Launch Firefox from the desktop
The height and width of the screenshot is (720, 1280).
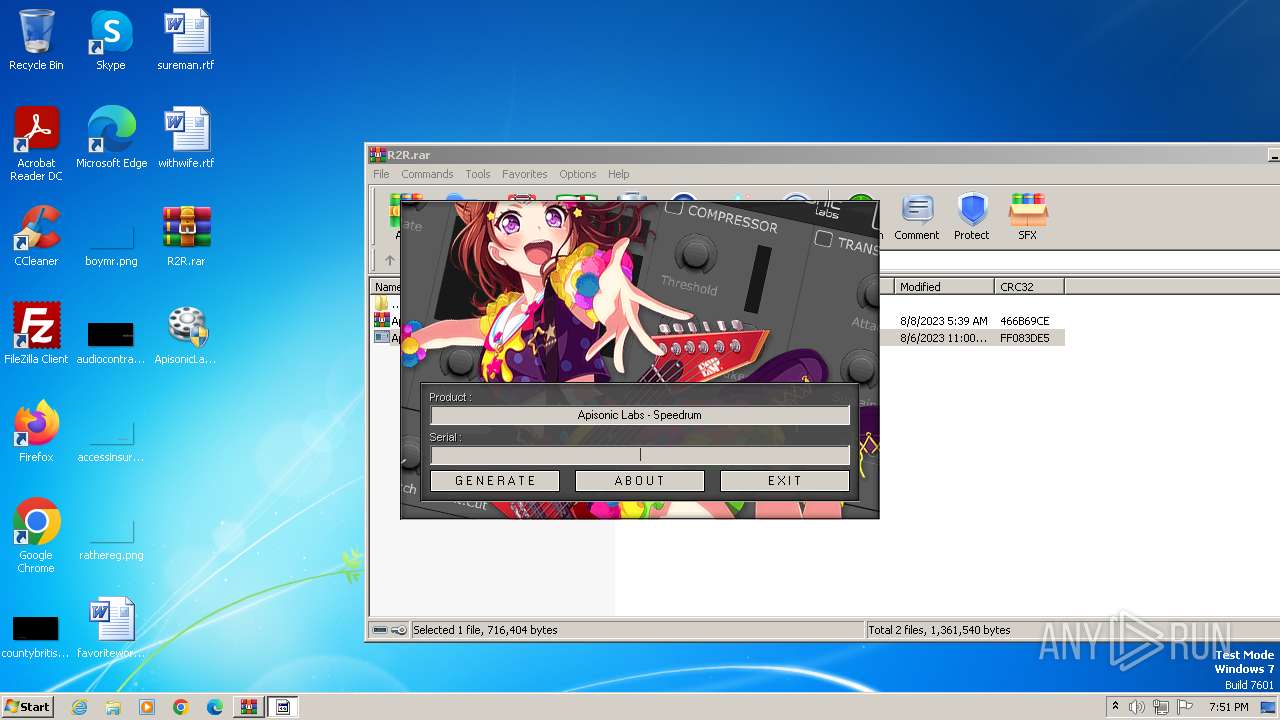[36, 433]
